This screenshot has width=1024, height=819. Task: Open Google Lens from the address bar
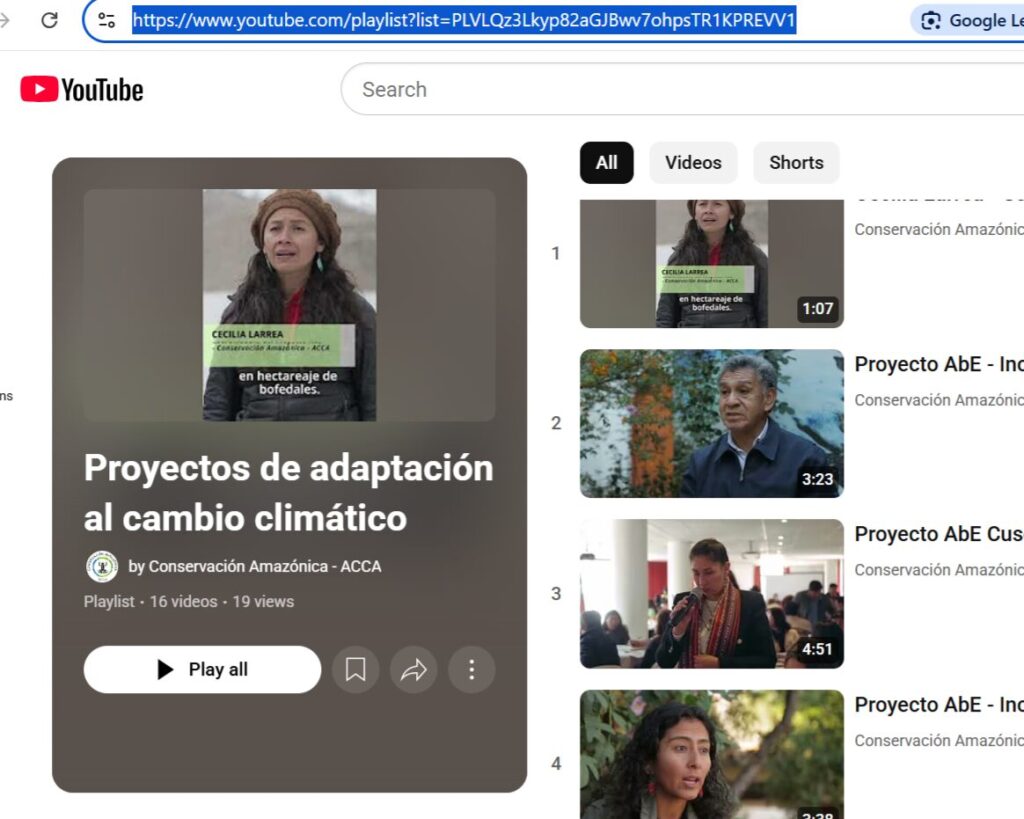pyautogui.click(x=969, y=20)
